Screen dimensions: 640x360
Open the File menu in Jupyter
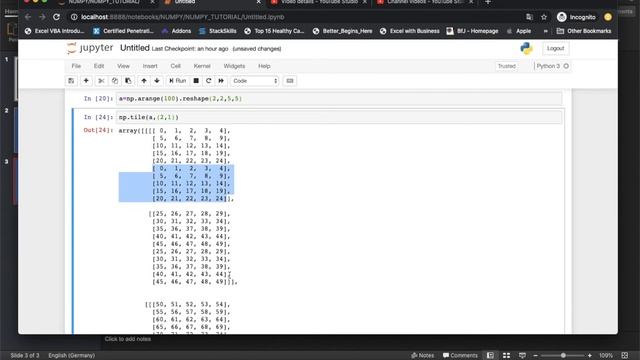(x=76, y=66)
